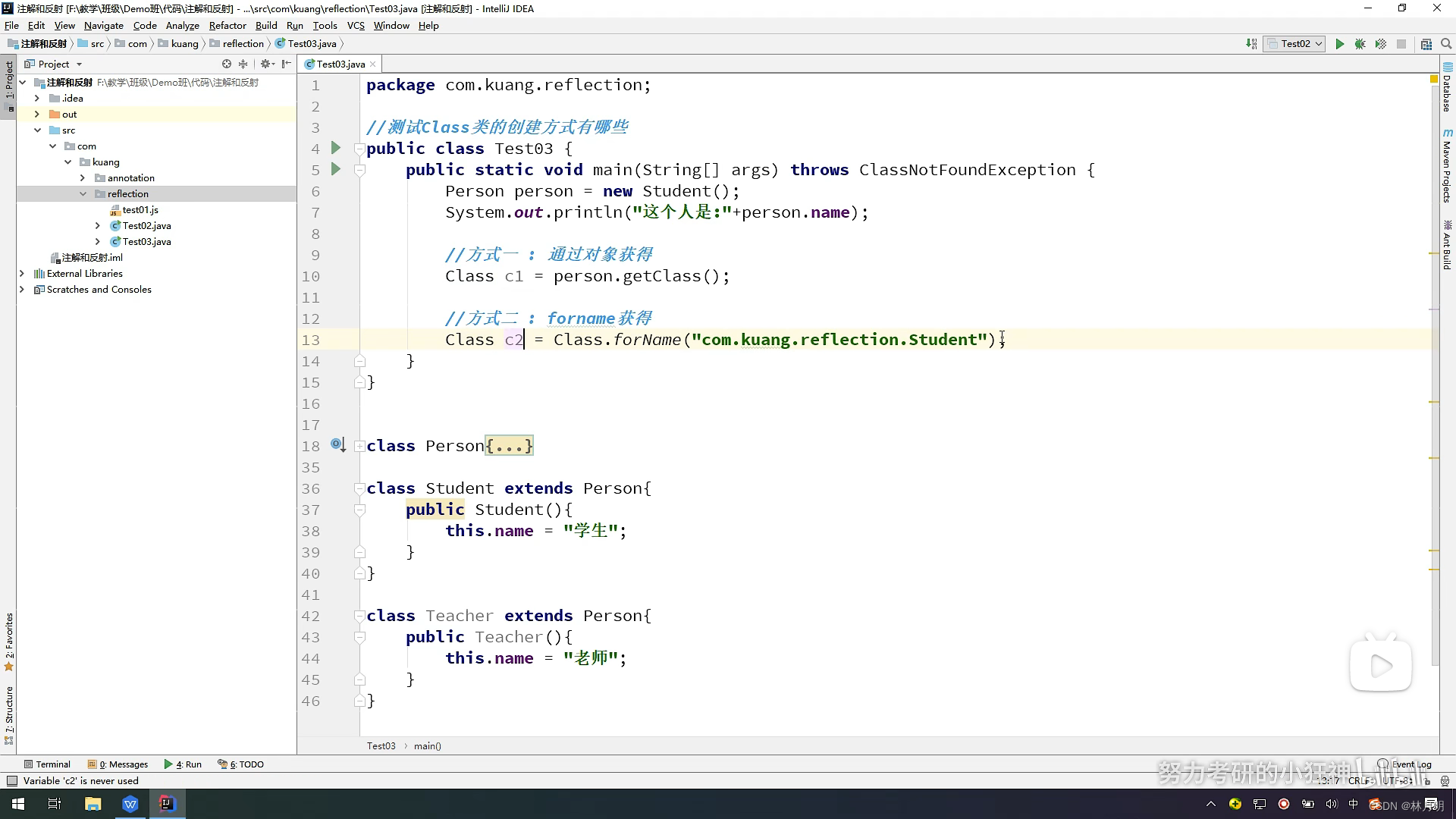Expand the External Libraries node
Screen dimensions: 1456x819
point(22,274)
